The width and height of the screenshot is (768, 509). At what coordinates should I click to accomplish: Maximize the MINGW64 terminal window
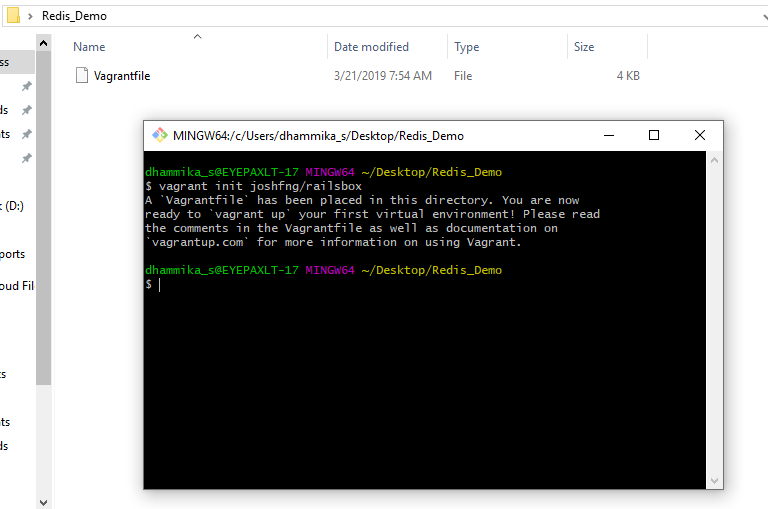click(654, 135)
